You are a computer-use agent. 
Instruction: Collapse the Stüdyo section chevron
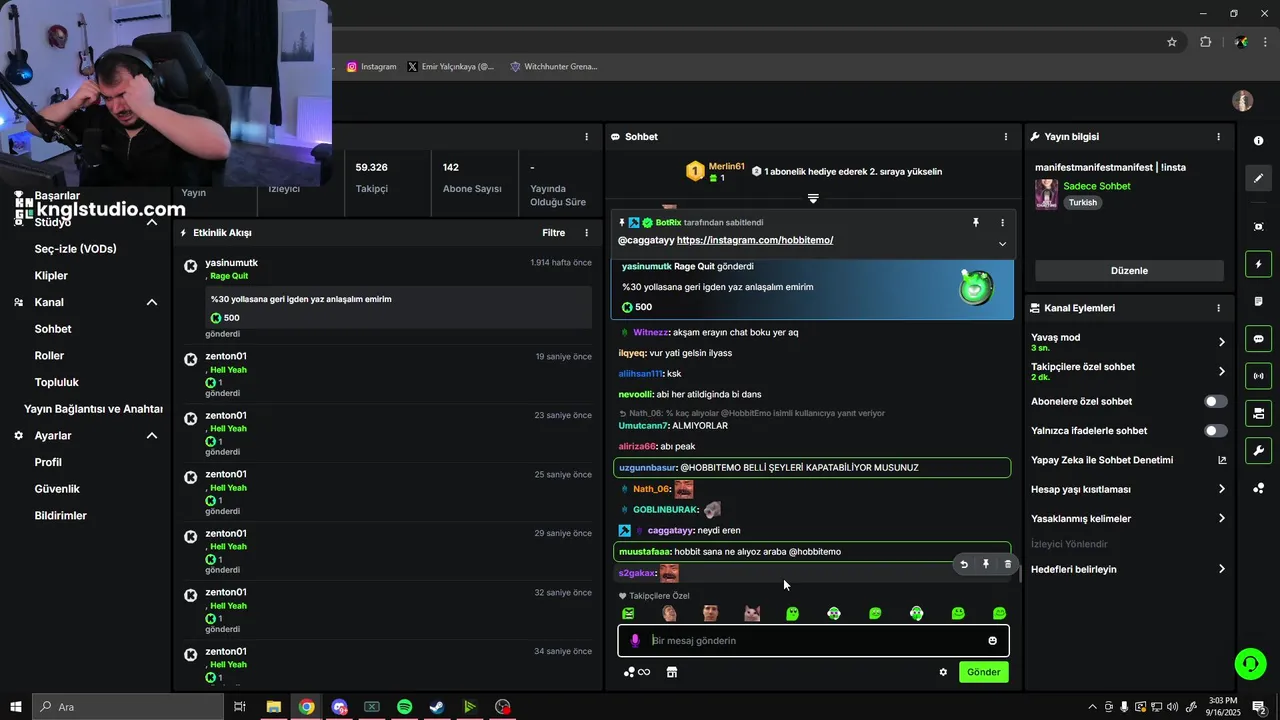152,222
